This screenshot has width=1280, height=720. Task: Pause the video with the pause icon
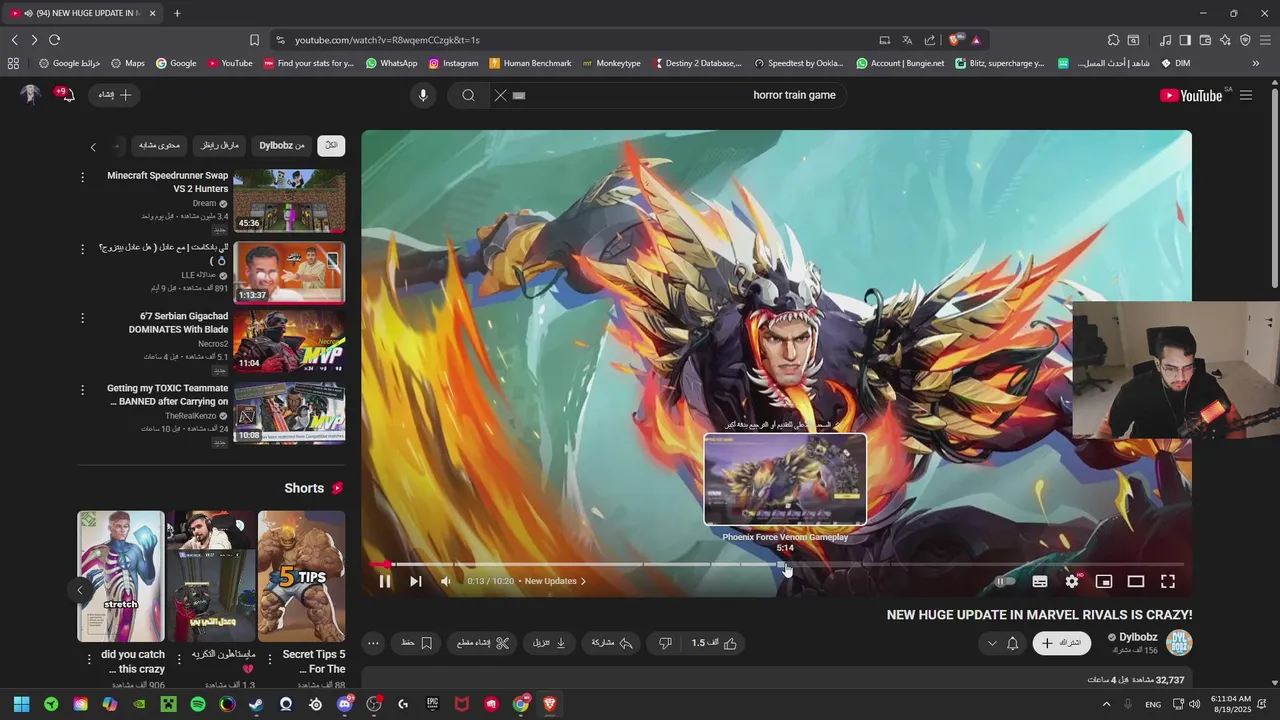click(385, 581)
